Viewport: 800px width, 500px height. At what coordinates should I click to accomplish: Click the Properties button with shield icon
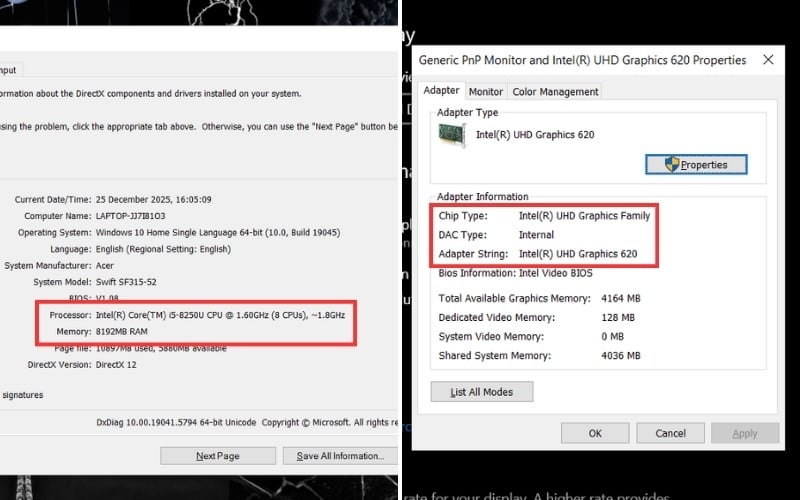click(x=696, y=165)
